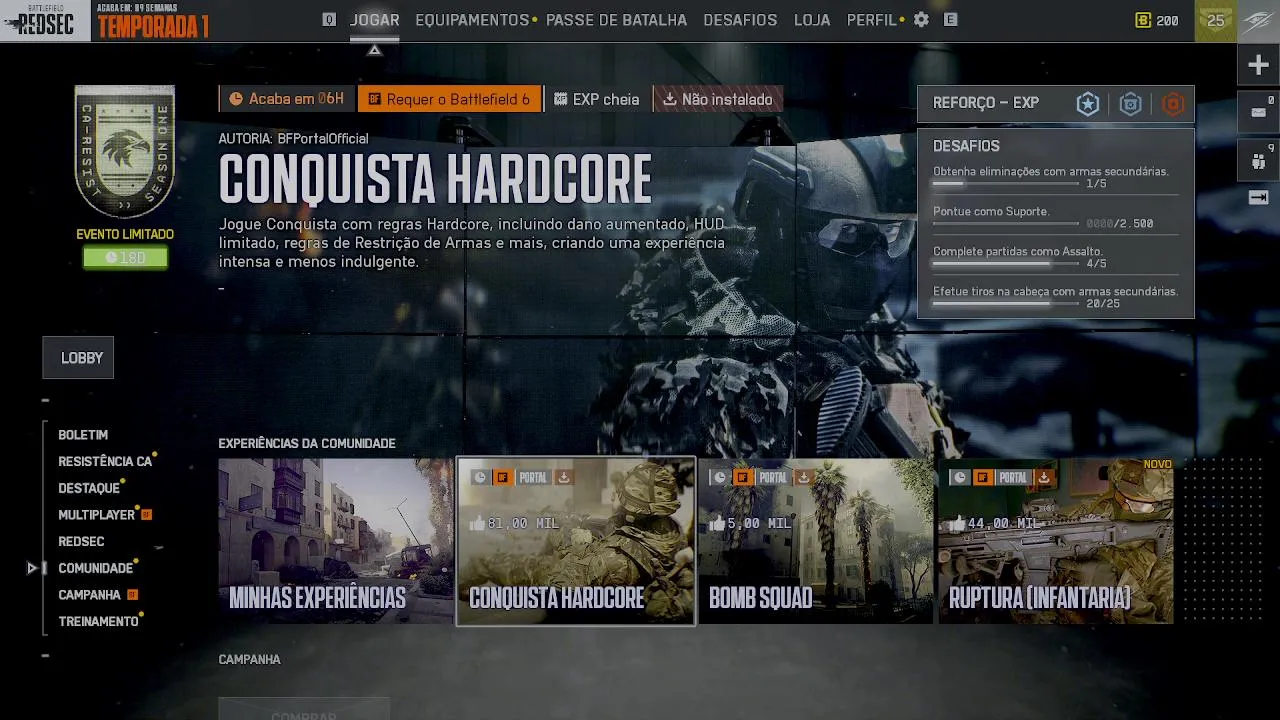Click the 'REFORÇO – EXP' header
Image resolution: width=1280 pixels, height=720 pixels.
[986, 103]
